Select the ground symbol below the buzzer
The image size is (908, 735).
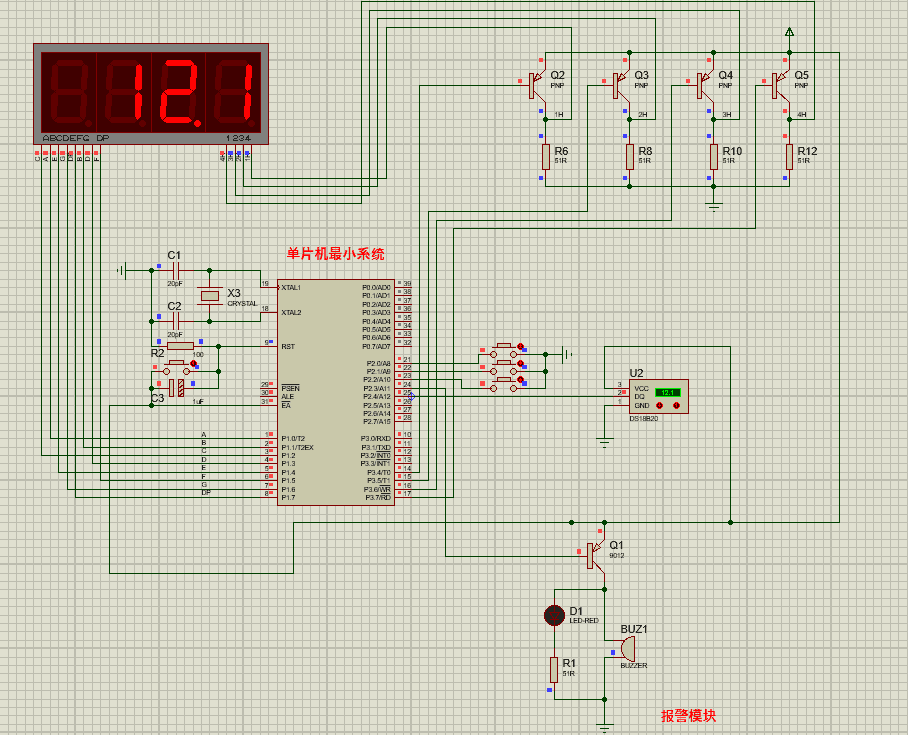(x=605, y=727)
